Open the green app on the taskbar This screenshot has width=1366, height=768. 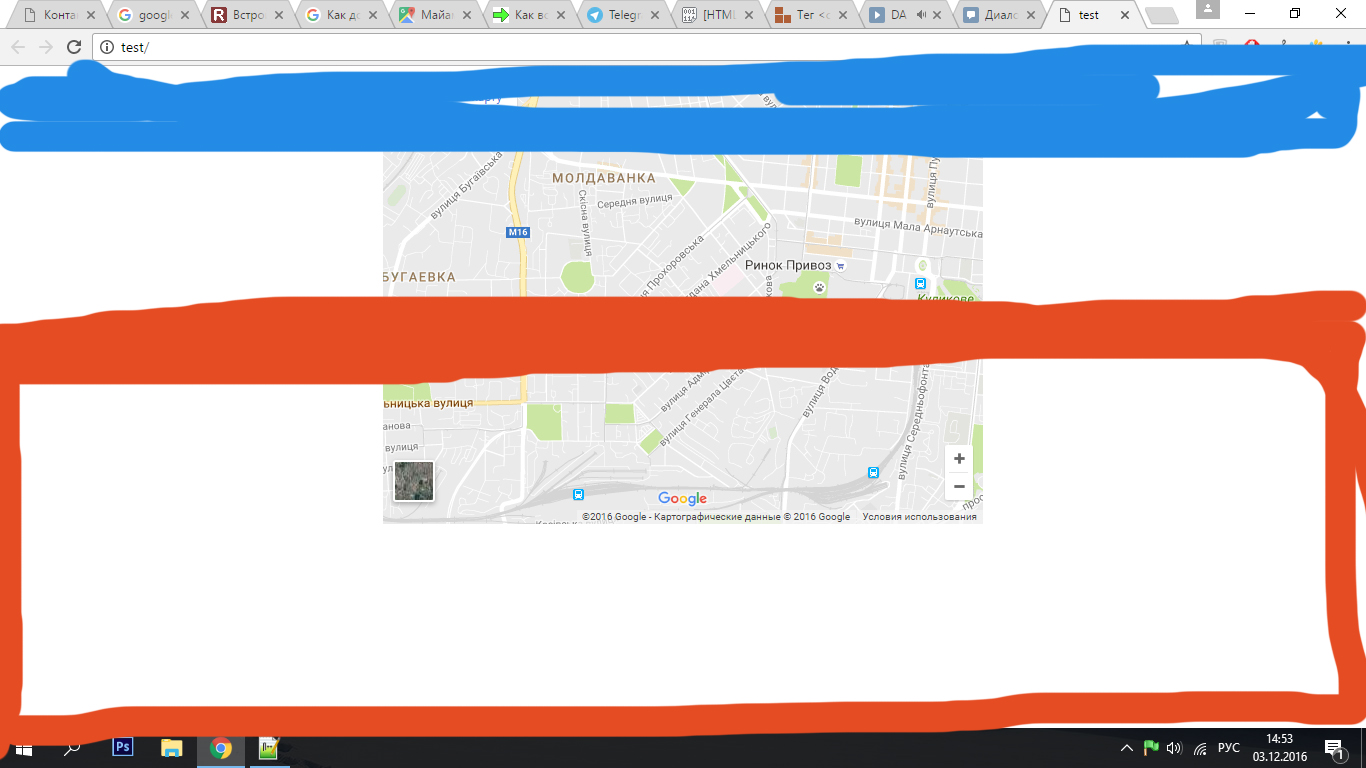tap(269, 748)
